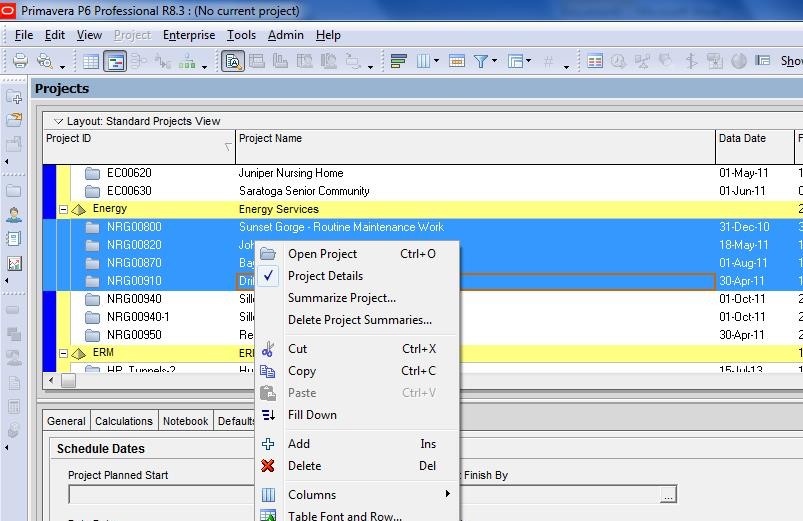Select the EC00630 project row
Screen dimensions: 803x521
[x=422, y=191]
